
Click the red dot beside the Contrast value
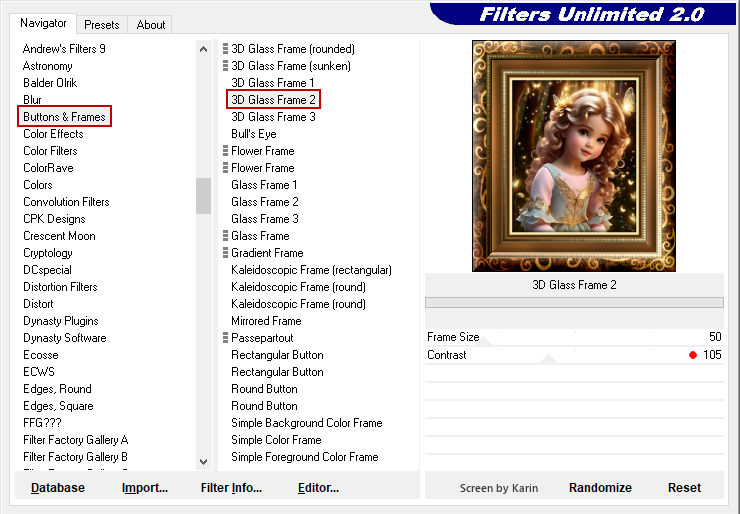click(692, 355)
